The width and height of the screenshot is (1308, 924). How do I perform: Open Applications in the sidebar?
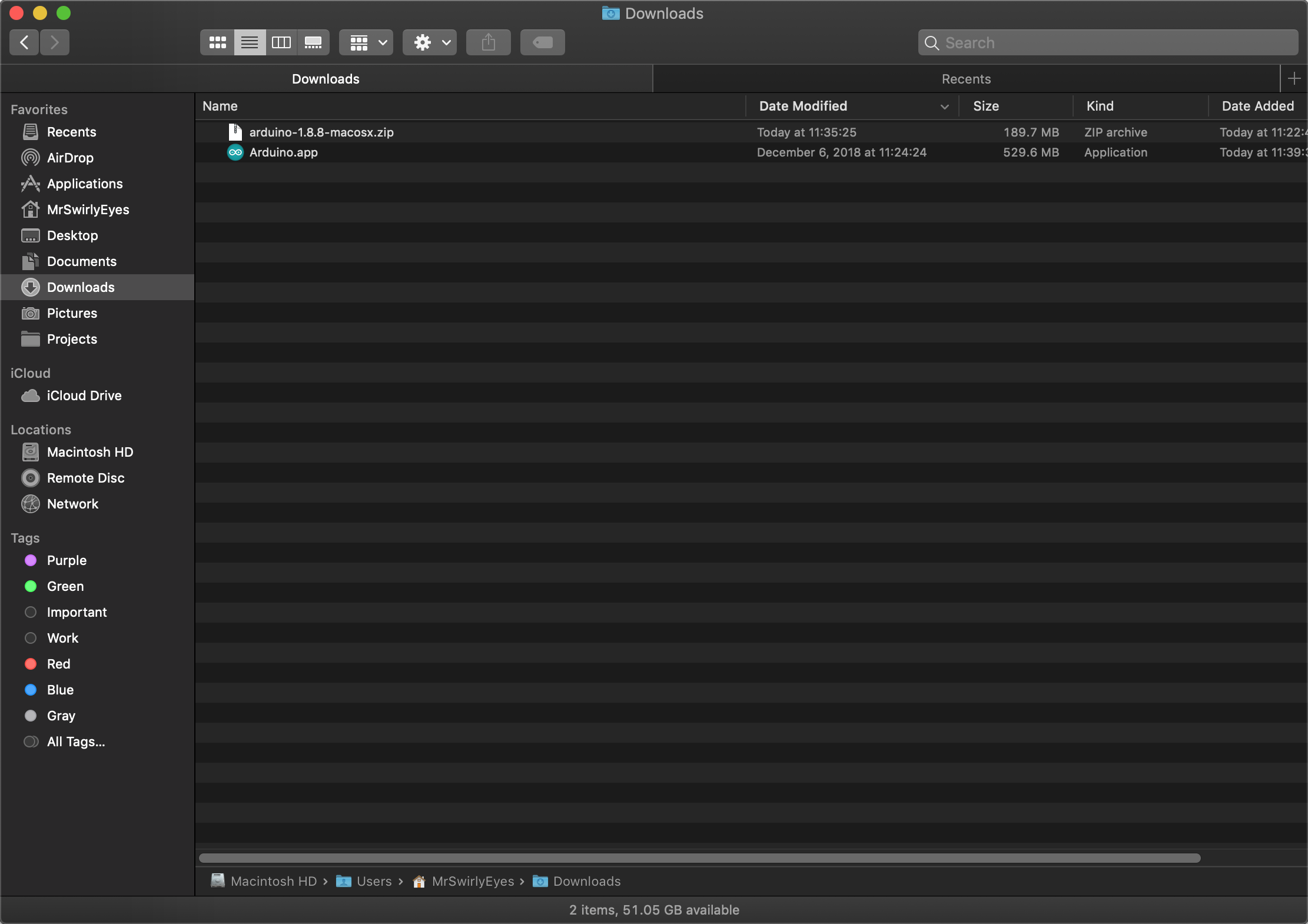85,184
